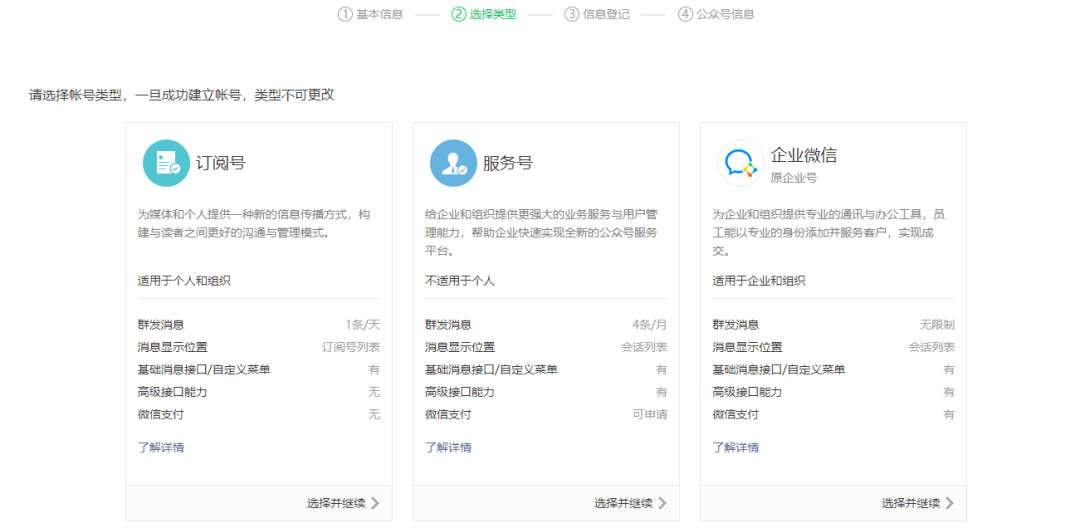Viewport: 1080px width, 528px height.
Task: Click 群发消息 label in 企业微信 card
Action: tap(736, 325)
